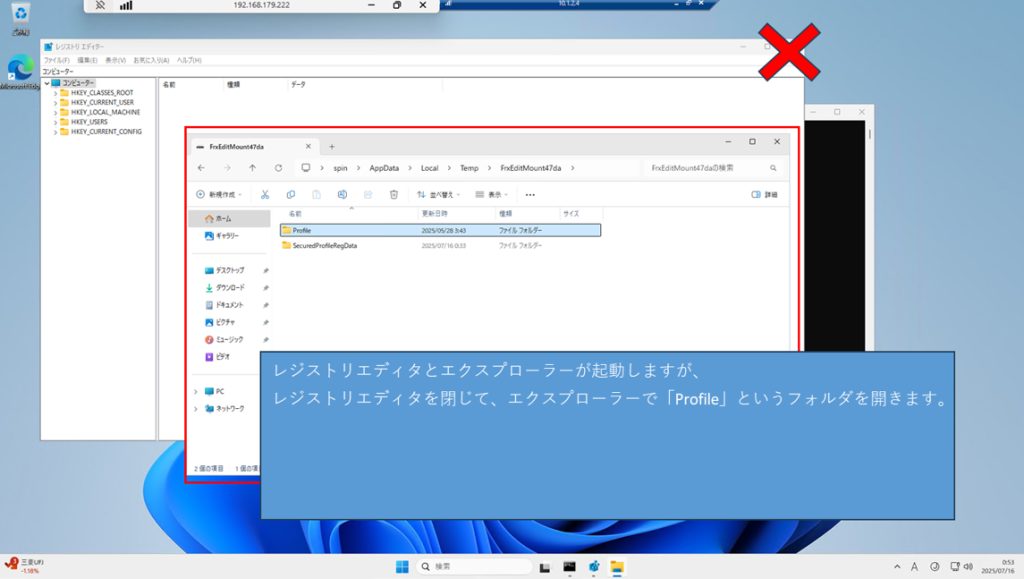Open the terminal icon on taskbar
Viewport: 1024px width, 579px height.
pos(569,567)
